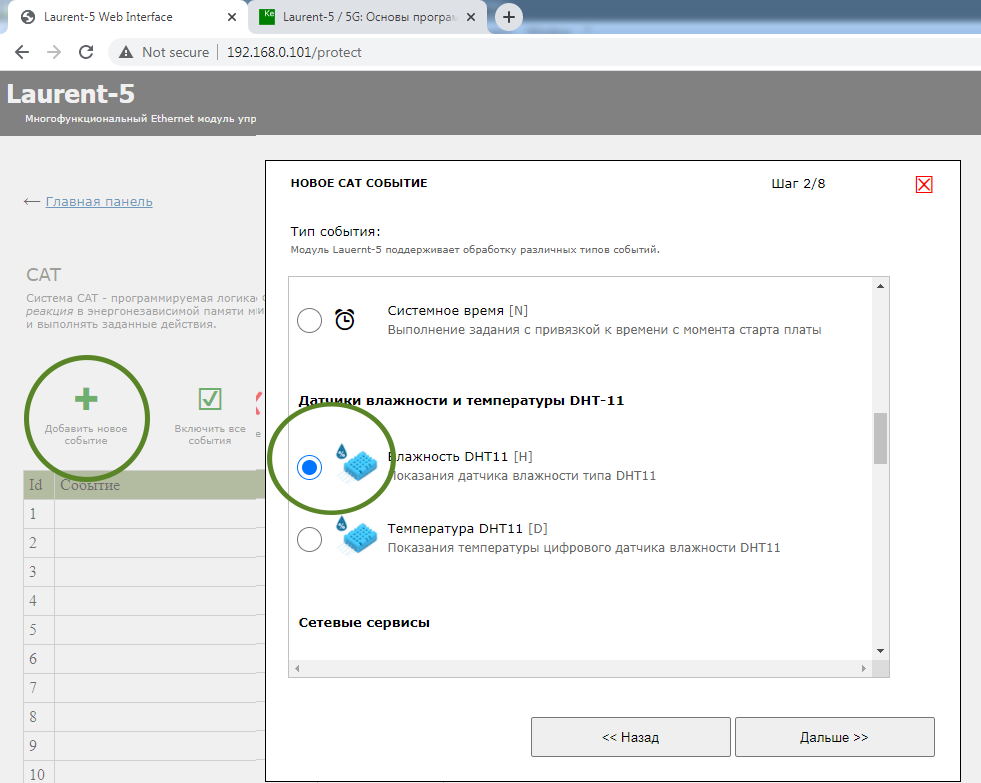This screenshot has height=783, width=981.
Task: Select the Влажность DHT11 radio button
Action: click(x=310, y=467)
